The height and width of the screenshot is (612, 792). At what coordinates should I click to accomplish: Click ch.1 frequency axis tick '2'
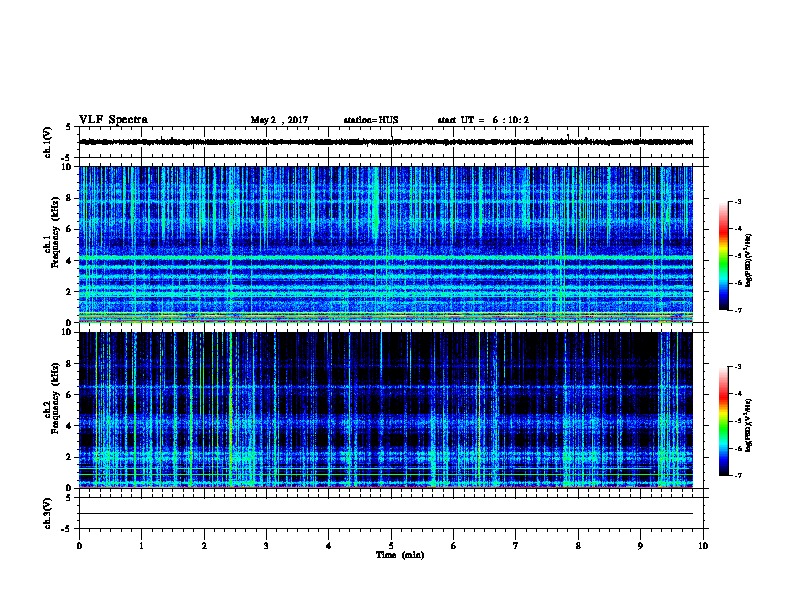(70, 292)
